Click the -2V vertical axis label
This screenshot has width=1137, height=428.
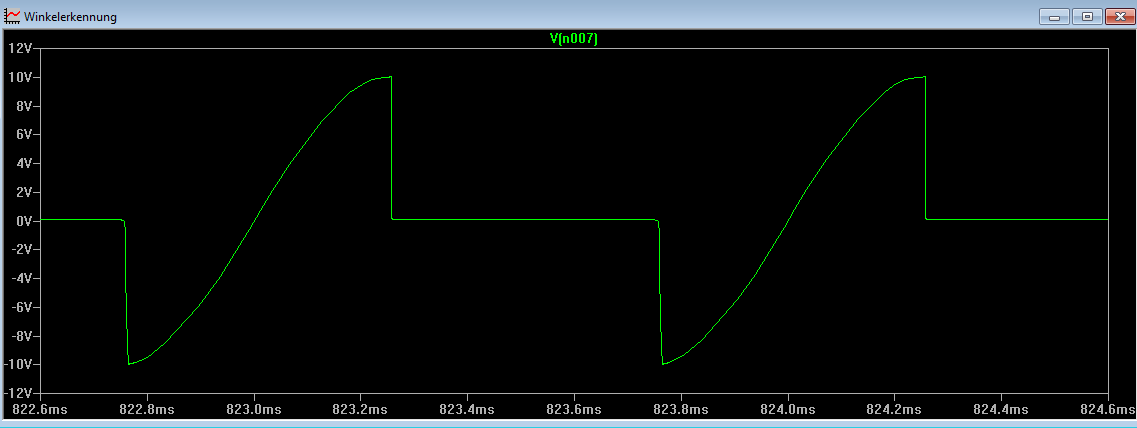coord(22,250)
